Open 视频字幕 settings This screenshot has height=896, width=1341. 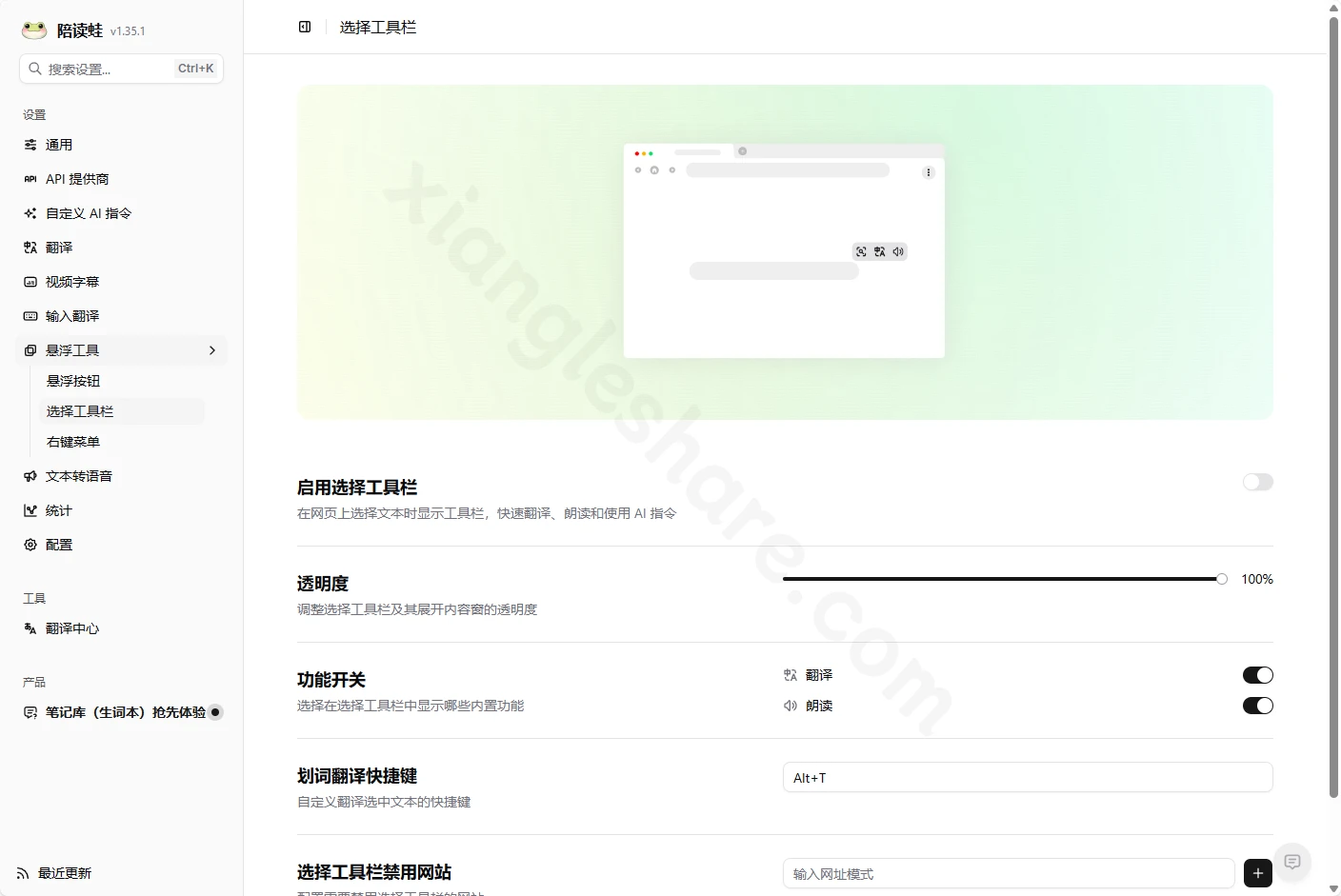coord(122,282)
